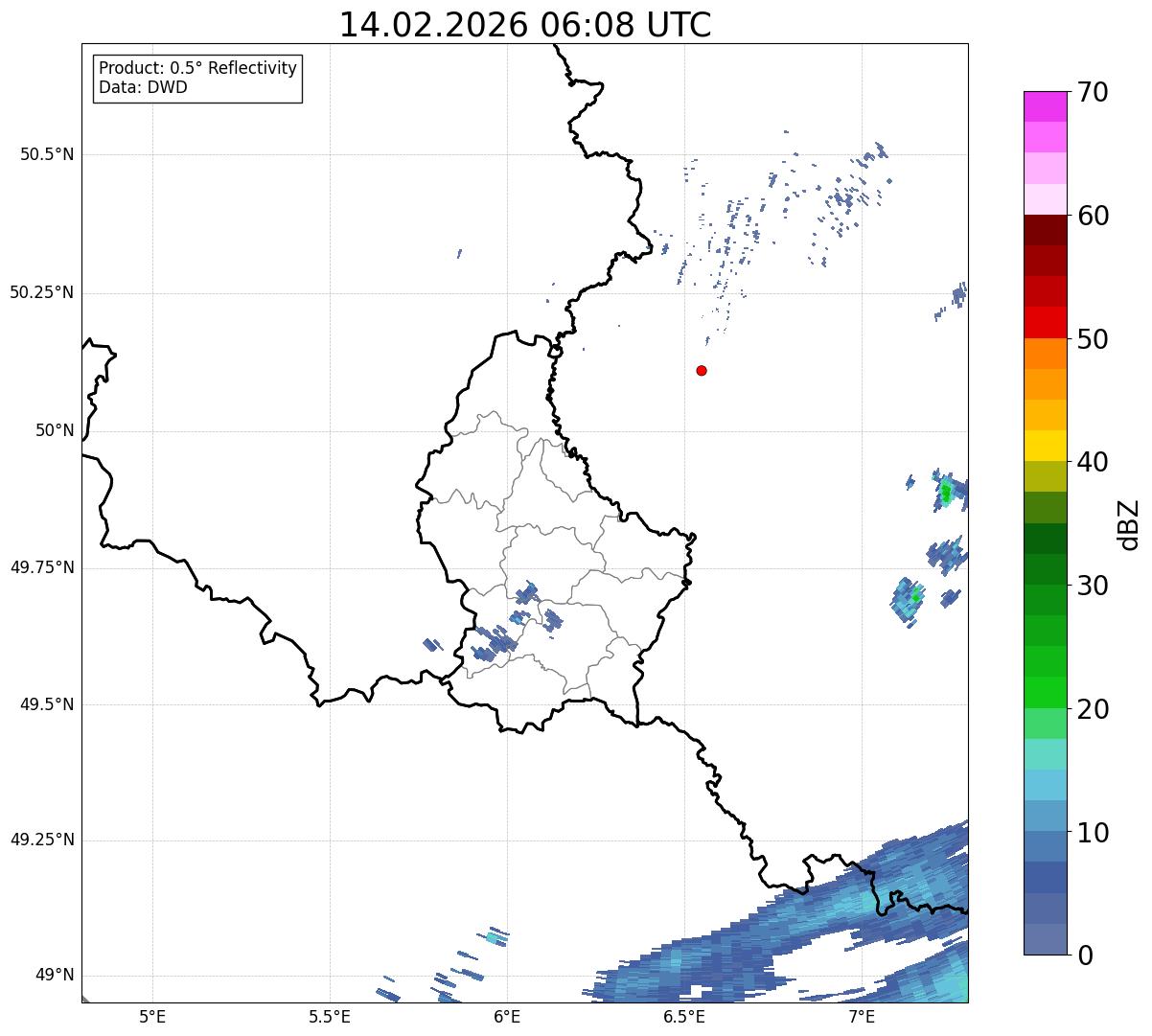Pick the magenta swatch at top of colorbar
Screen dimensions: 1152x1036
pos(1045,106)
